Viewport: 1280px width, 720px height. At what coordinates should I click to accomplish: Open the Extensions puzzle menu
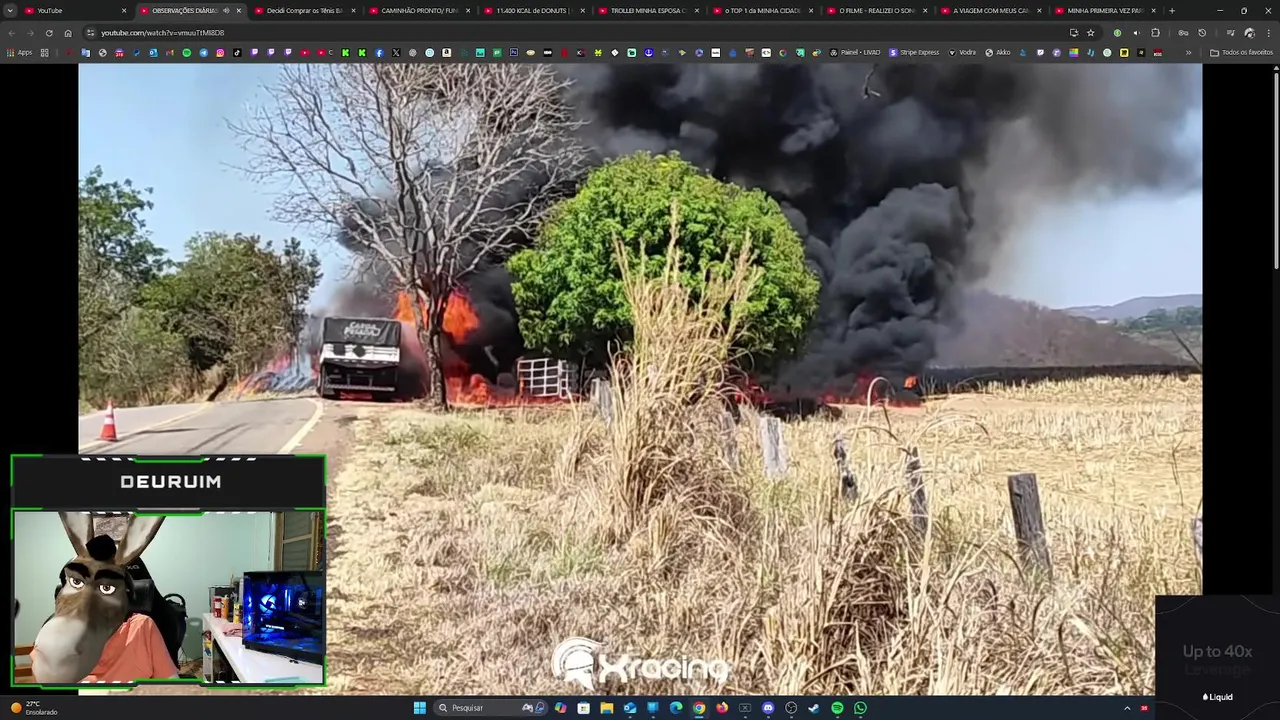click(1155, 32)
